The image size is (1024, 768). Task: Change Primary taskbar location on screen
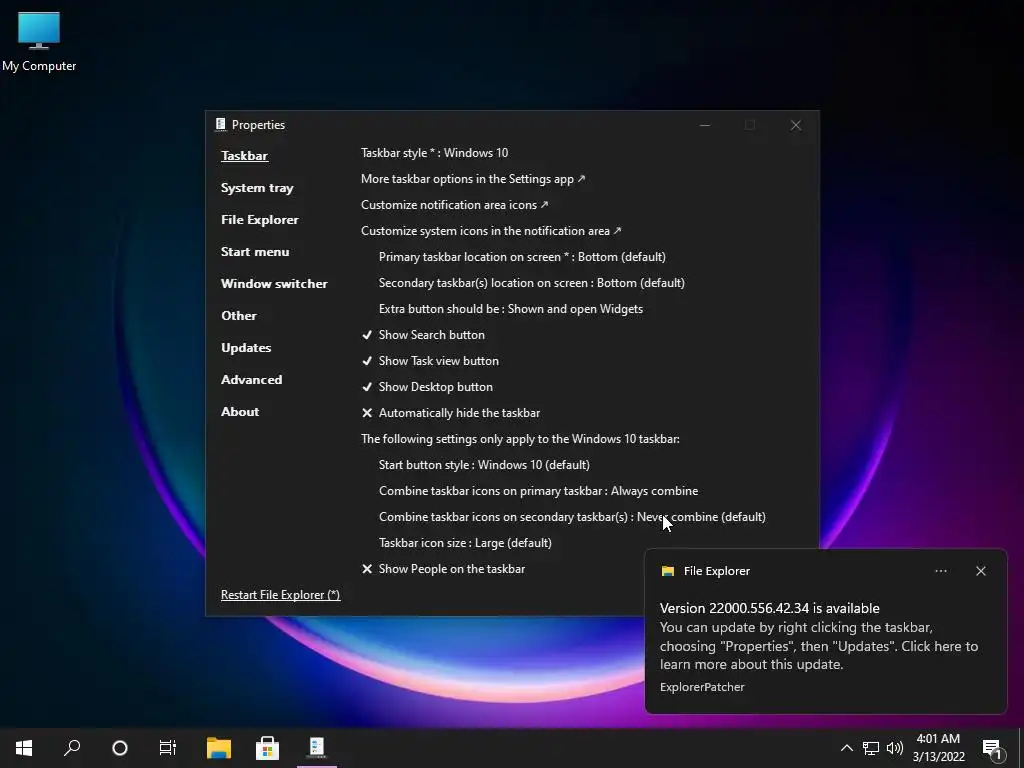[522, 257]
